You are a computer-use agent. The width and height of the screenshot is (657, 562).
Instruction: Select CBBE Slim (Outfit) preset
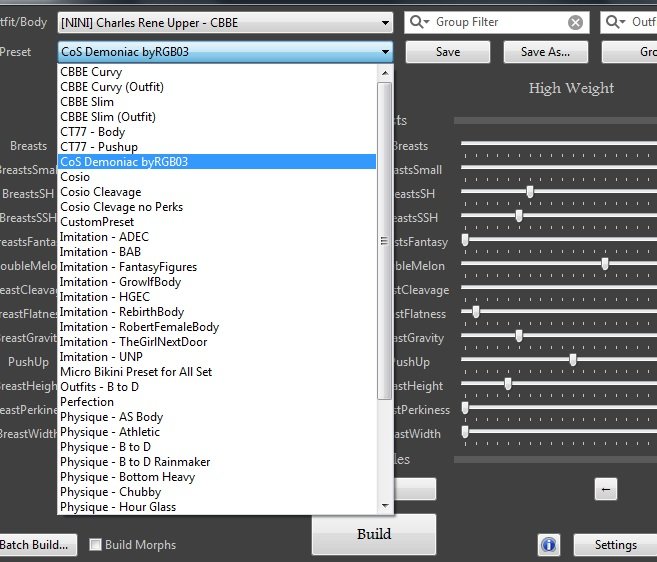pos(217,117)
